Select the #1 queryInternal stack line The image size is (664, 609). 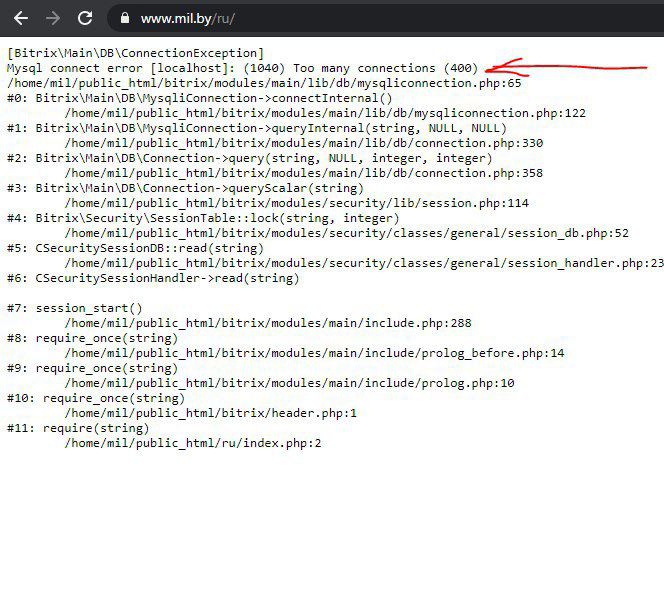pos(257,128)
